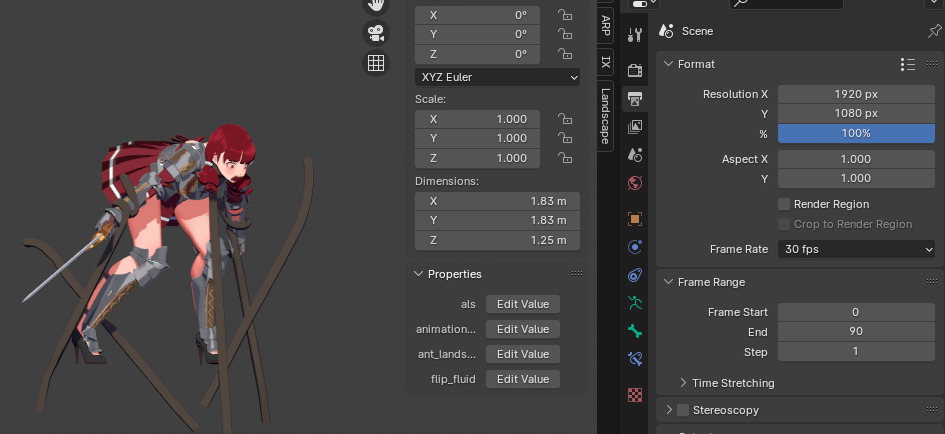Open the World properties tab

634,183
